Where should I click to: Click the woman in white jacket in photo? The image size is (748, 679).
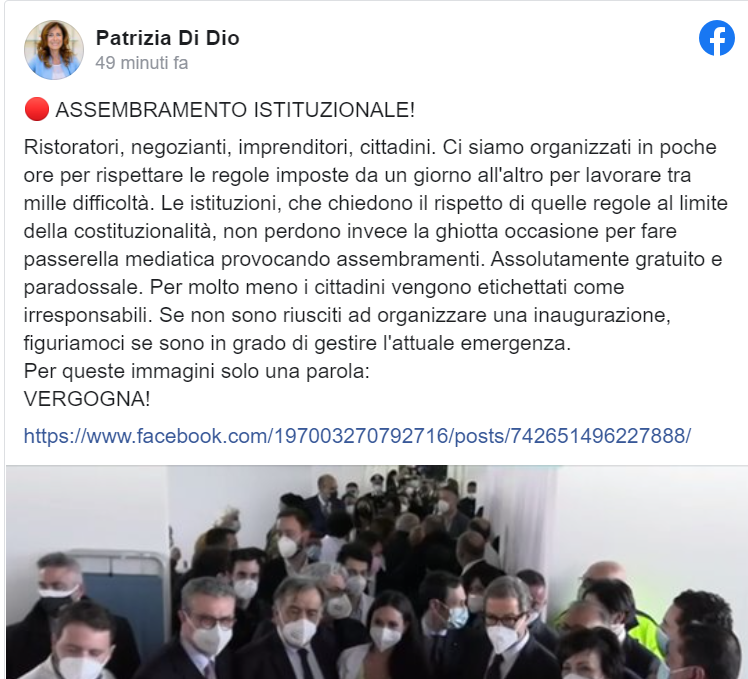click(x=382, y=637)
